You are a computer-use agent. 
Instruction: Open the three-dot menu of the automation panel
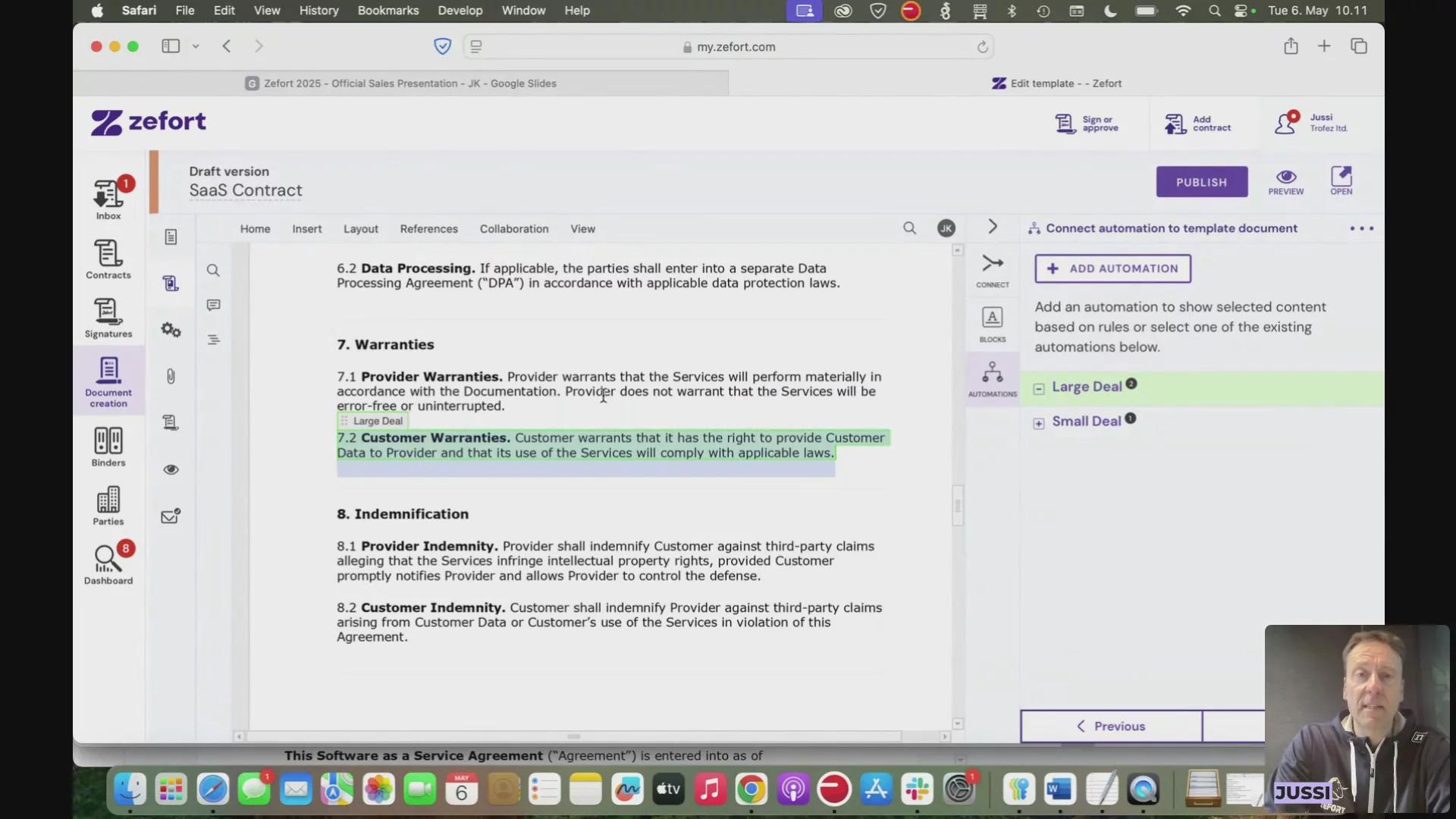click(1361, 228)
